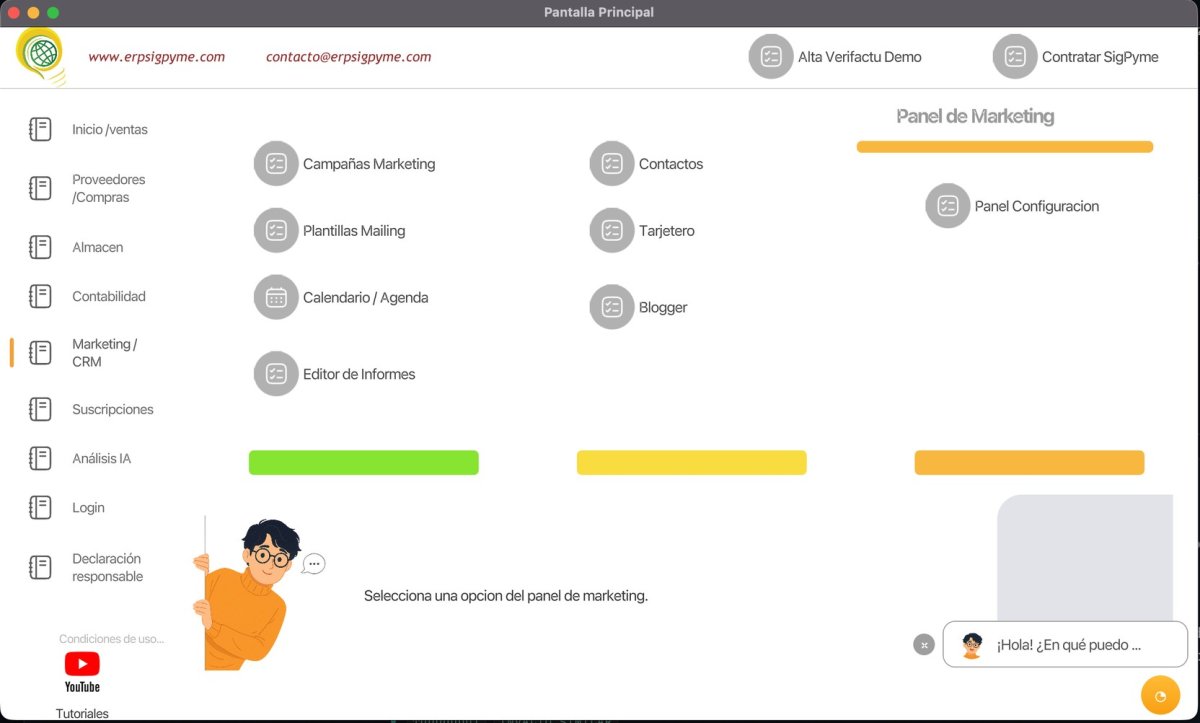Click the Contratar SigPyme label
1200x723 pixels.
pyautogui.click(x=1100, y=57)
